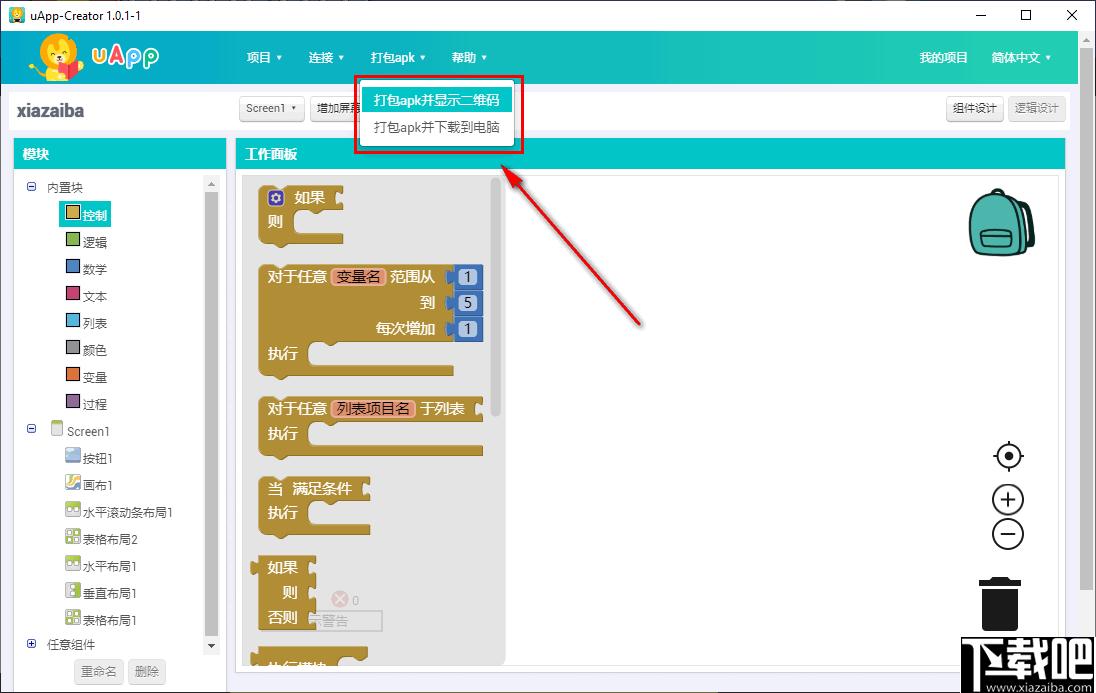Viewport: 1096px width, 693px height.
Task: Select the 表格布局1 icon
Action: (73, 617)
